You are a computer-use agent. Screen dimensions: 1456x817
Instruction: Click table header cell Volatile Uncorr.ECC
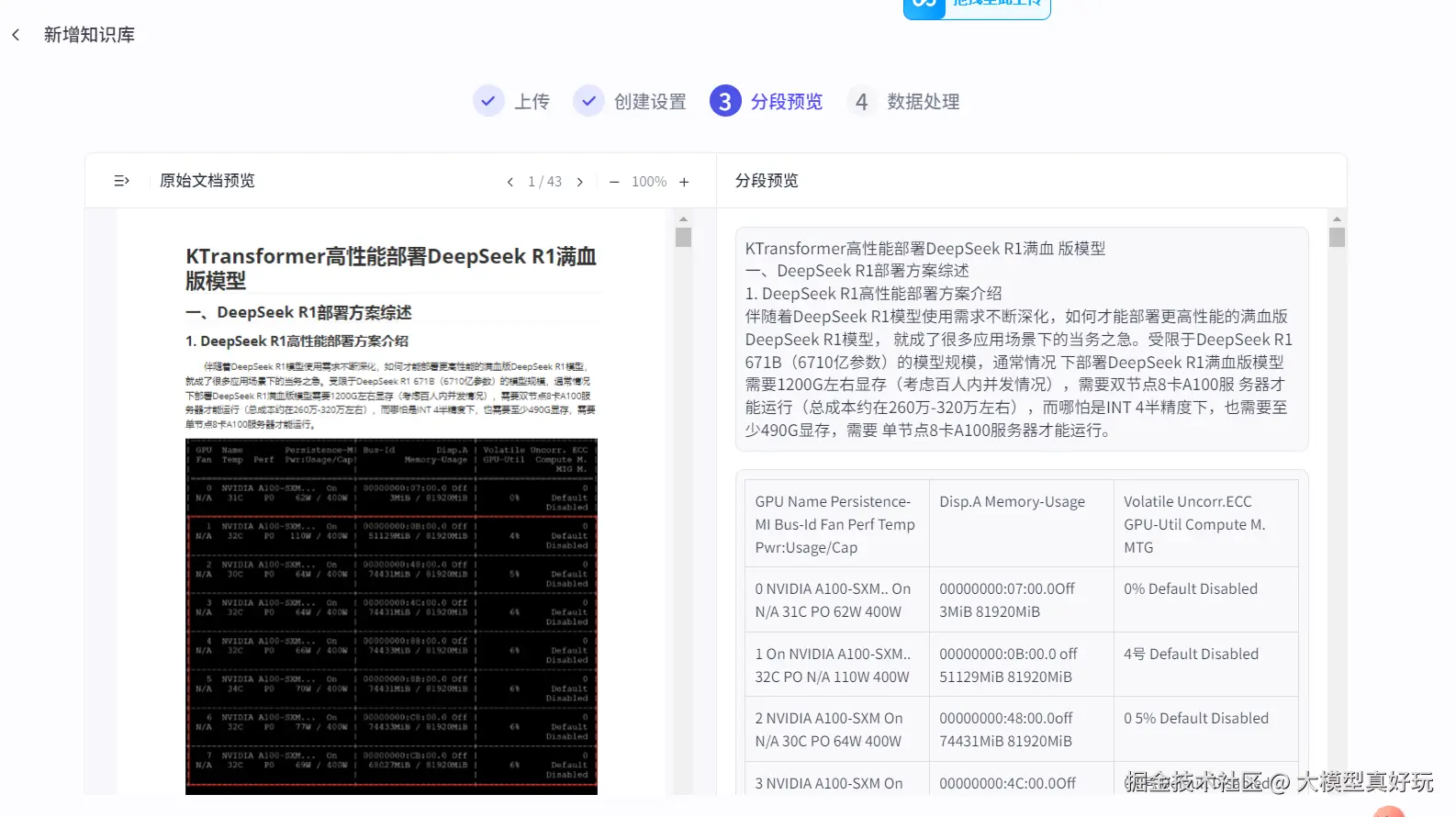point(1205,524)
